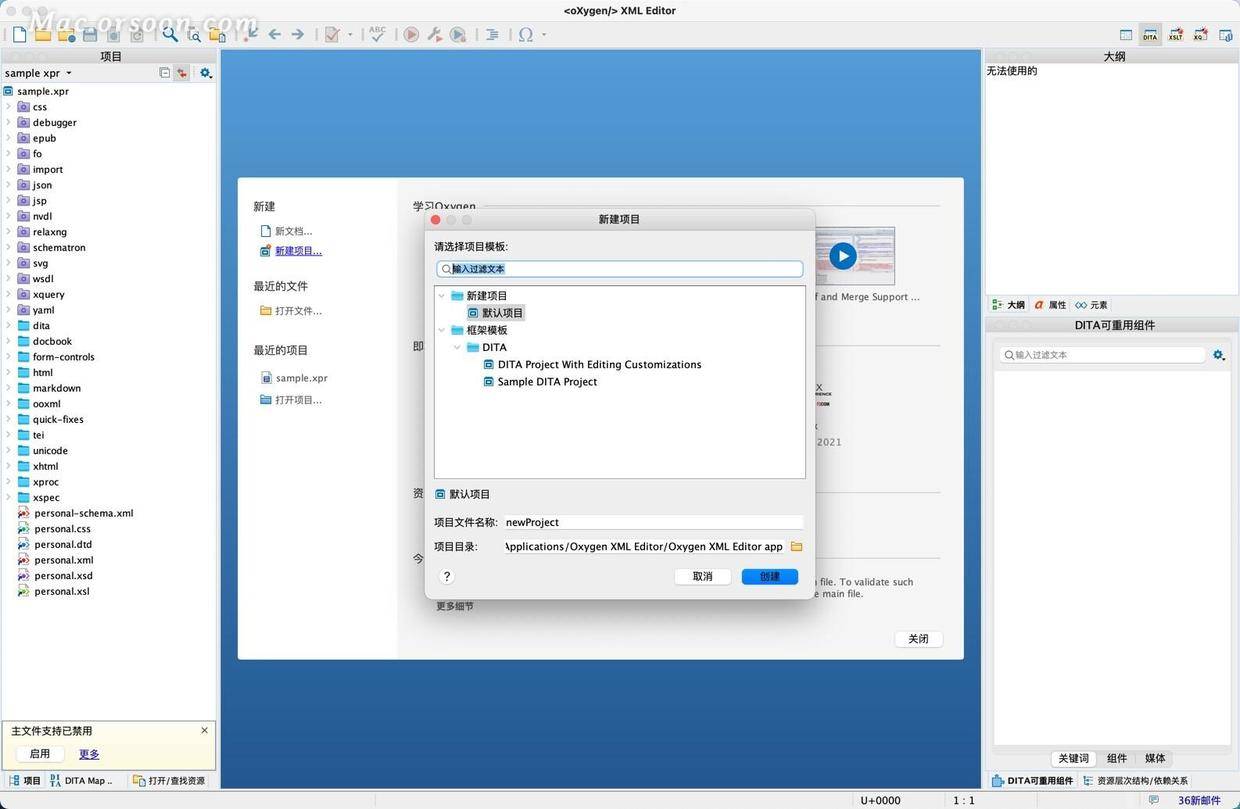Image resolution: width=1240 pixels, height=809 pixels.
Task: Play the tutorial video thumbnail
Action: coord(843,256)
